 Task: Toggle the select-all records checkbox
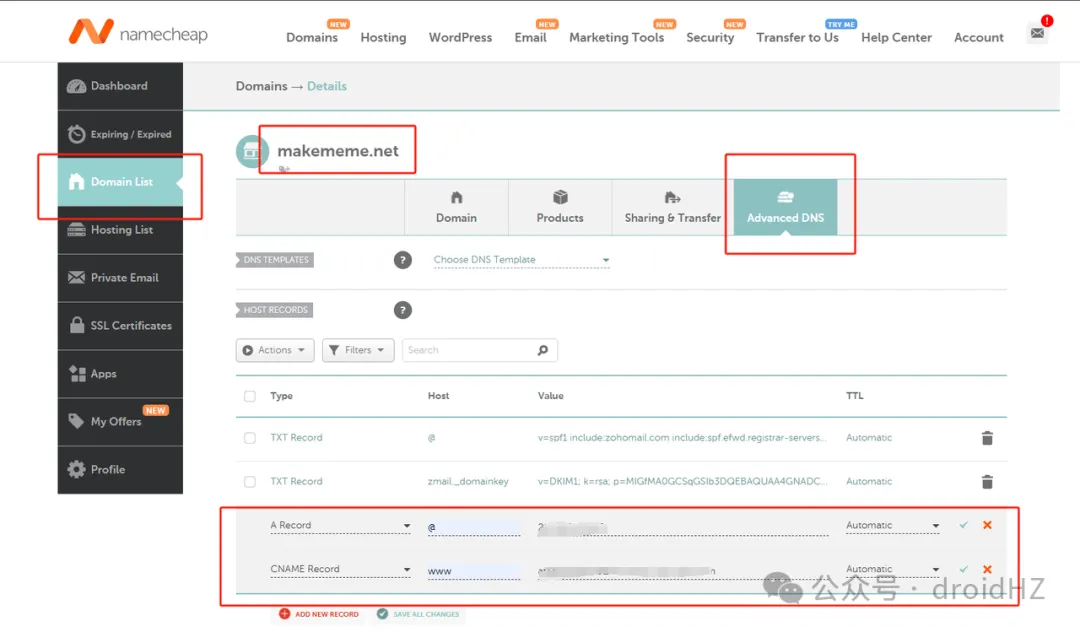pos(250,396)
